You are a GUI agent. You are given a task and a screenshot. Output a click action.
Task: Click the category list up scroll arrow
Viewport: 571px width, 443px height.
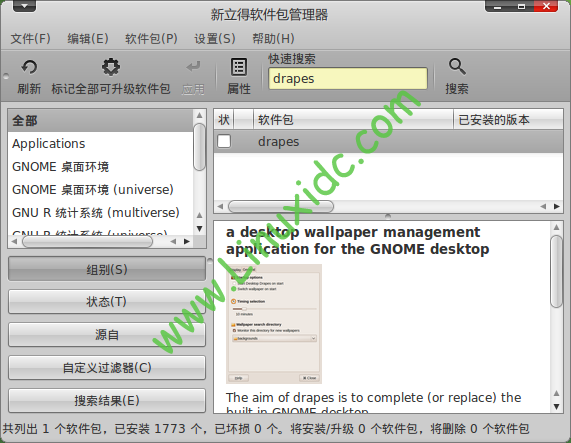199,115
